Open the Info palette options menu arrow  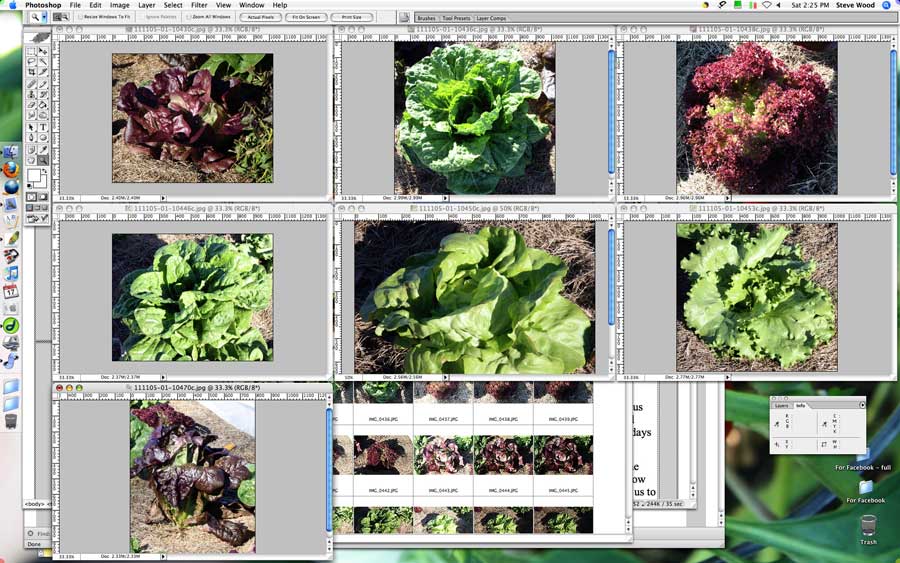click(x=862, y=405)
